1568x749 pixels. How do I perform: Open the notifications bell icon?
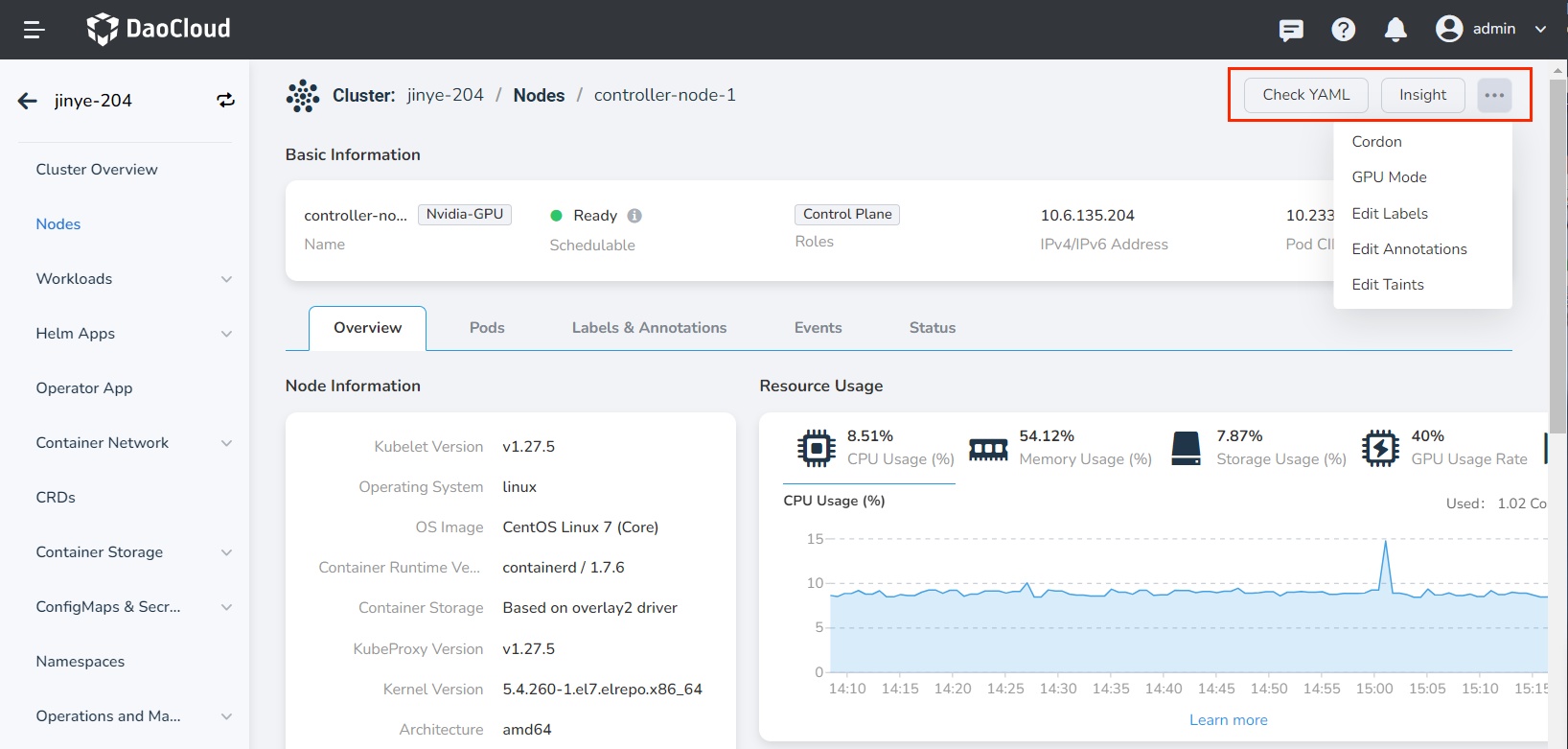[1395, 30]
